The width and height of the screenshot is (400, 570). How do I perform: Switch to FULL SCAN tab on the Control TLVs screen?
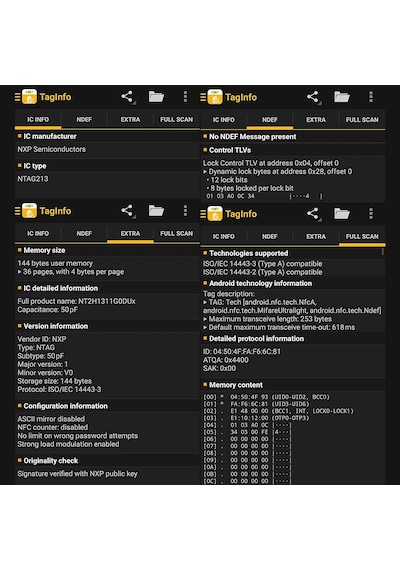[362, 120]
